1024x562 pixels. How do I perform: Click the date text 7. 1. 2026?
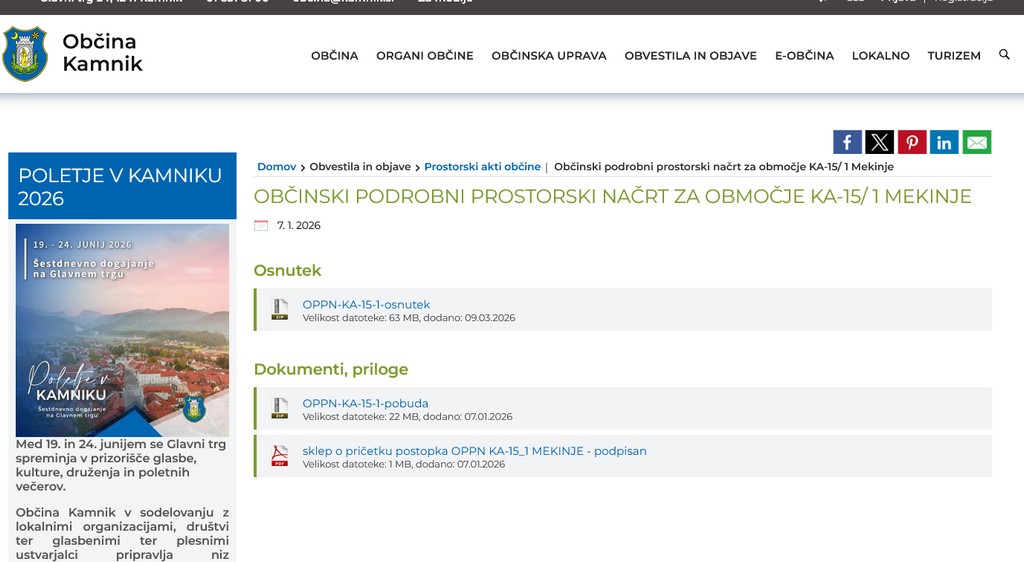[298, 225]
